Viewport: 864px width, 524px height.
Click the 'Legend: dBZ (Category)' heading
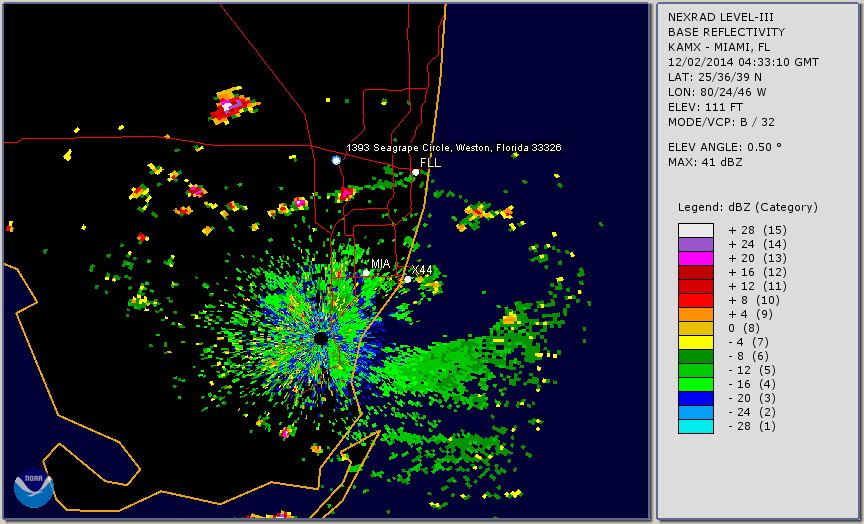click(748, 208)
